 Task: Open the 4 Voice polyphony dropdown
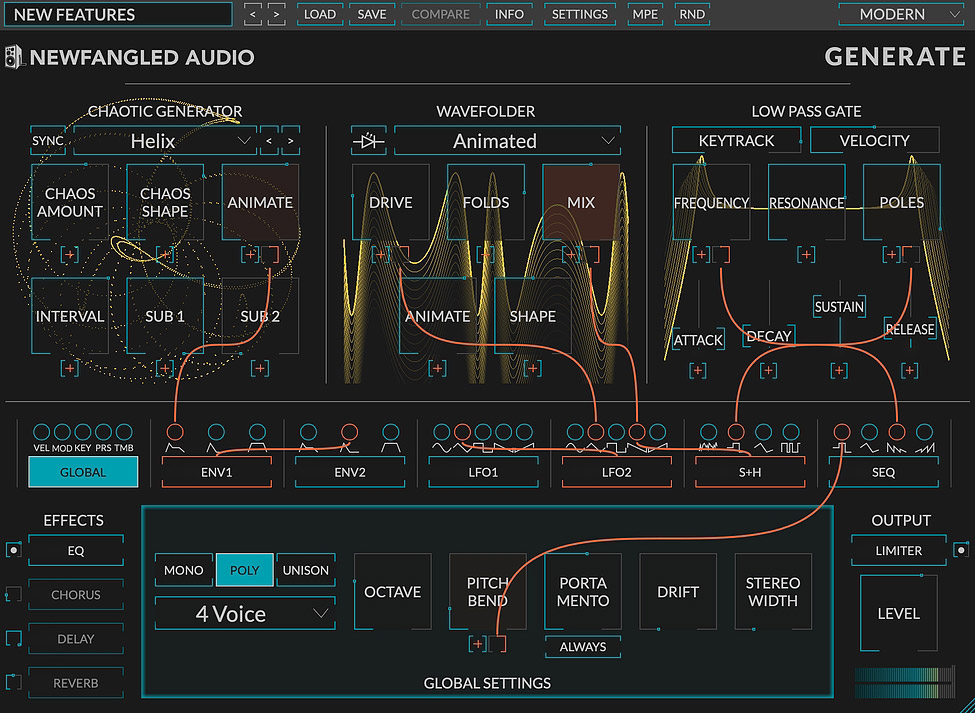click(x=244, y=613)
